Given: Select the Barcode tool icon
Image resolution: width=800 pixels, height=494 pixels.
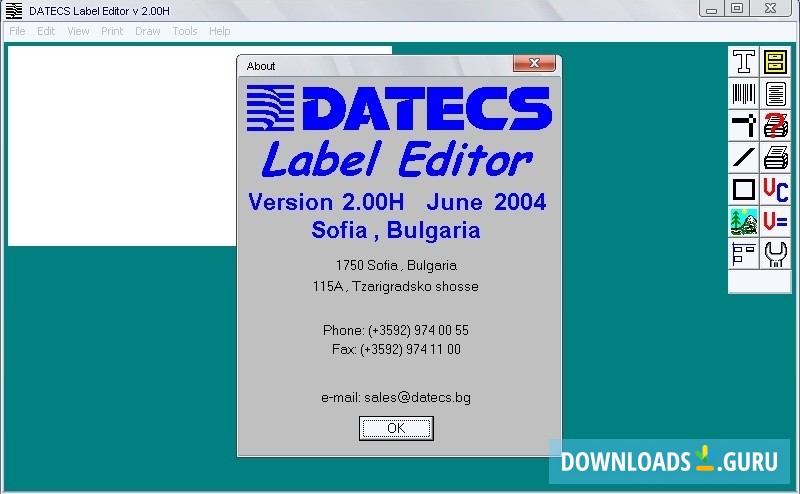Looking at the screenshot, I should [x=744, y=94].
